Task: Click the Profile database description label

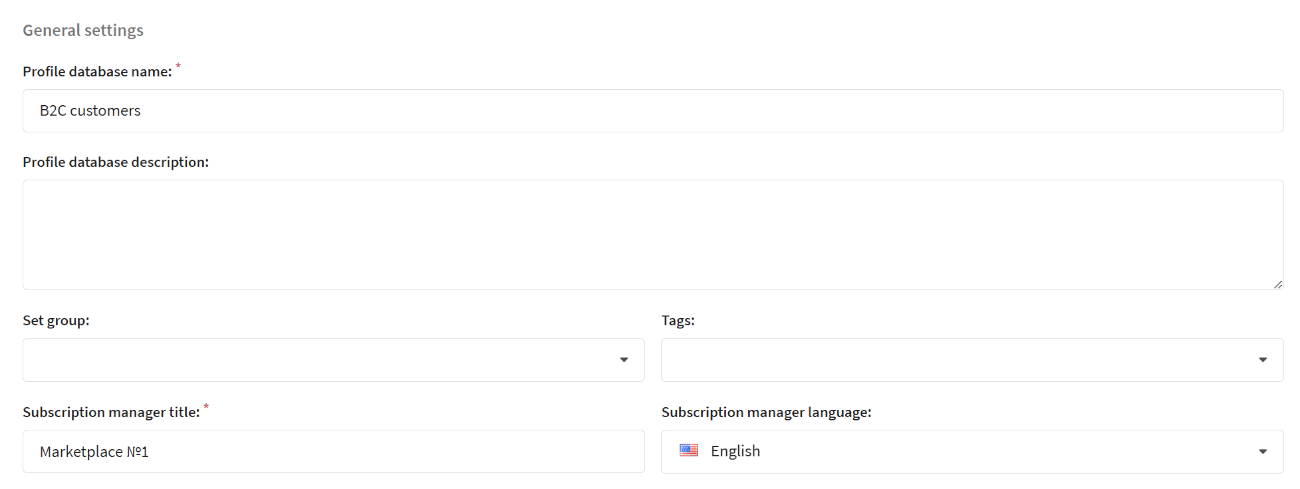Action: click(115, 162)
